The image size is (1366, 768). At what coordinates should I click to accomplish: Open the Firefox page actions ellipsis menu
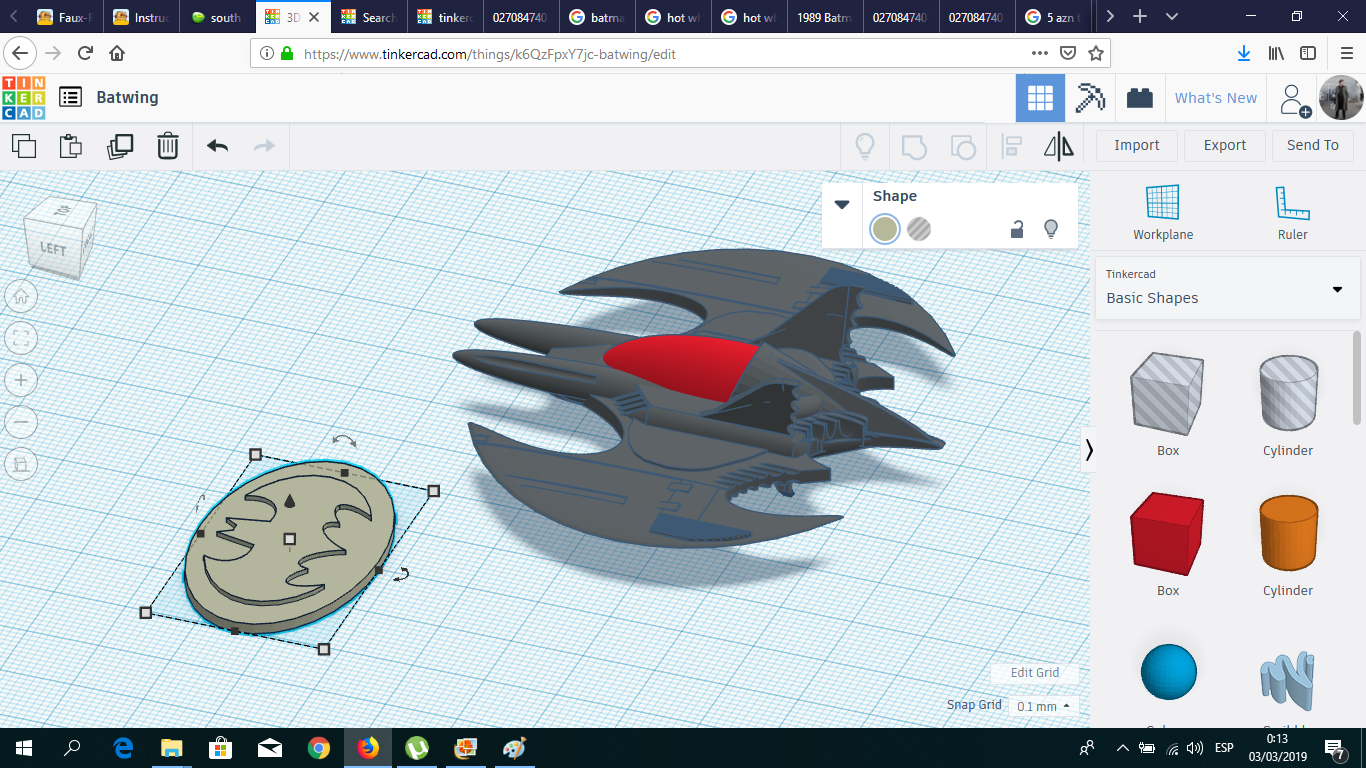click(1039, 53)
